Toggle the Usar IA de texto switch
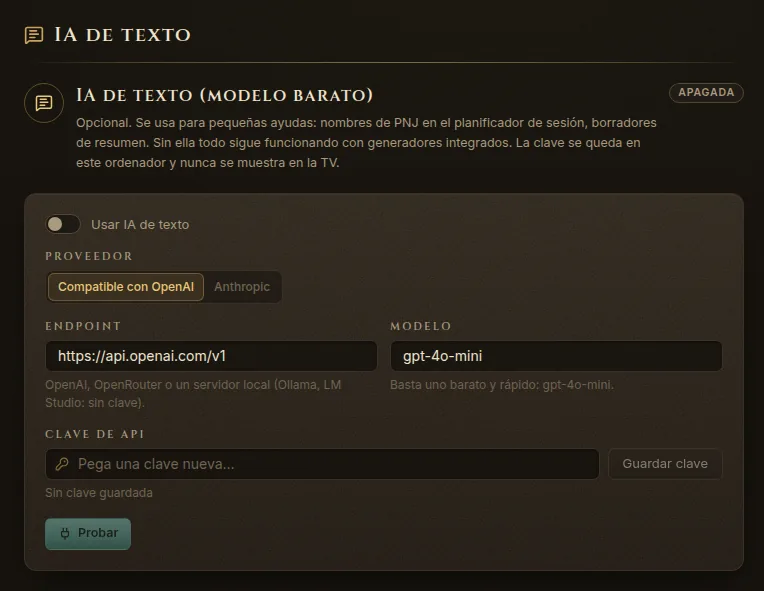Screen dimensions: 764x591 (x=63, y=224)
